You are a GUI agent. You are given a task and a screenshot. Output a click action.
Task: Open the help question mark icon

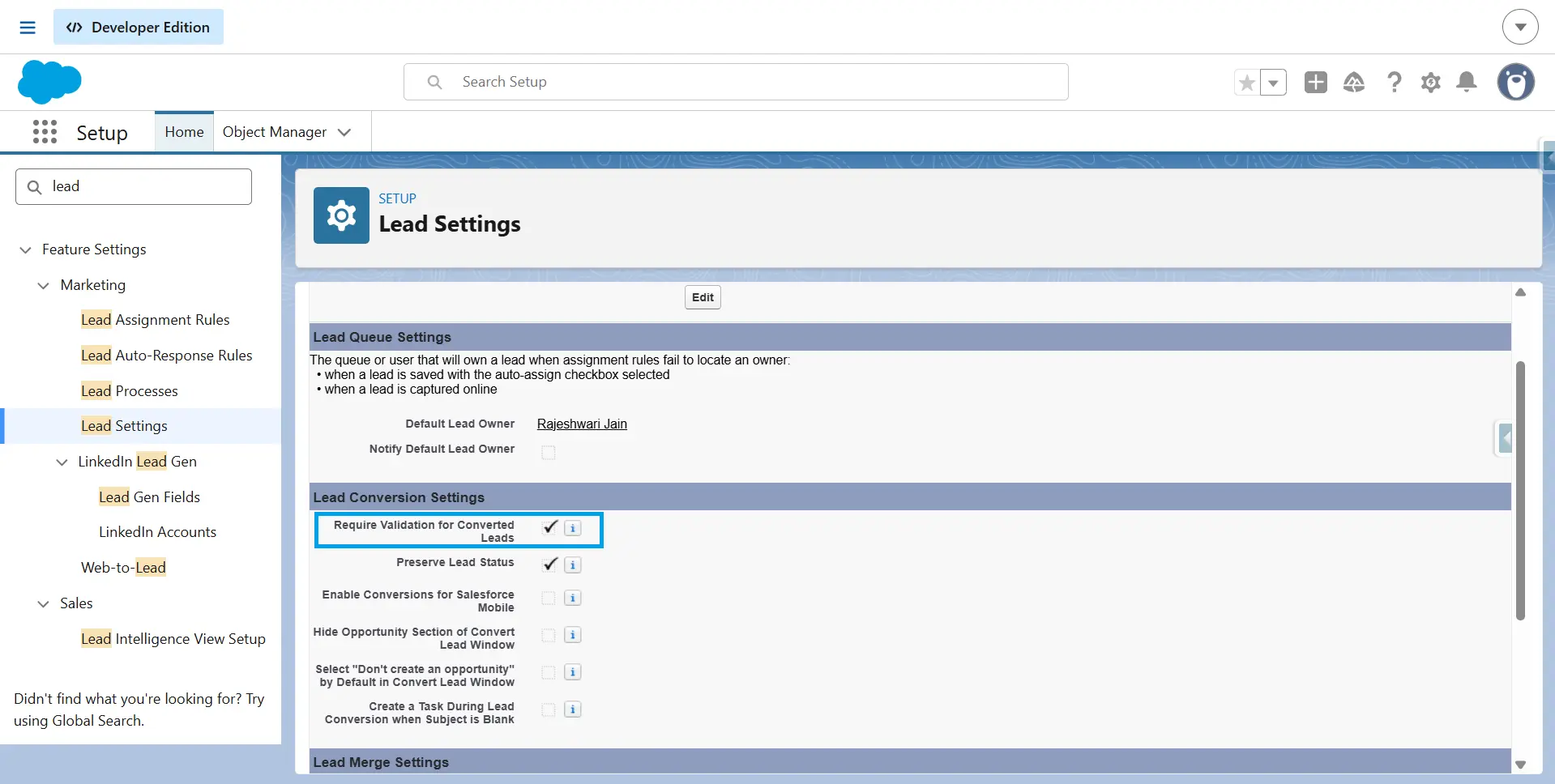click(x=1394, y=82)
